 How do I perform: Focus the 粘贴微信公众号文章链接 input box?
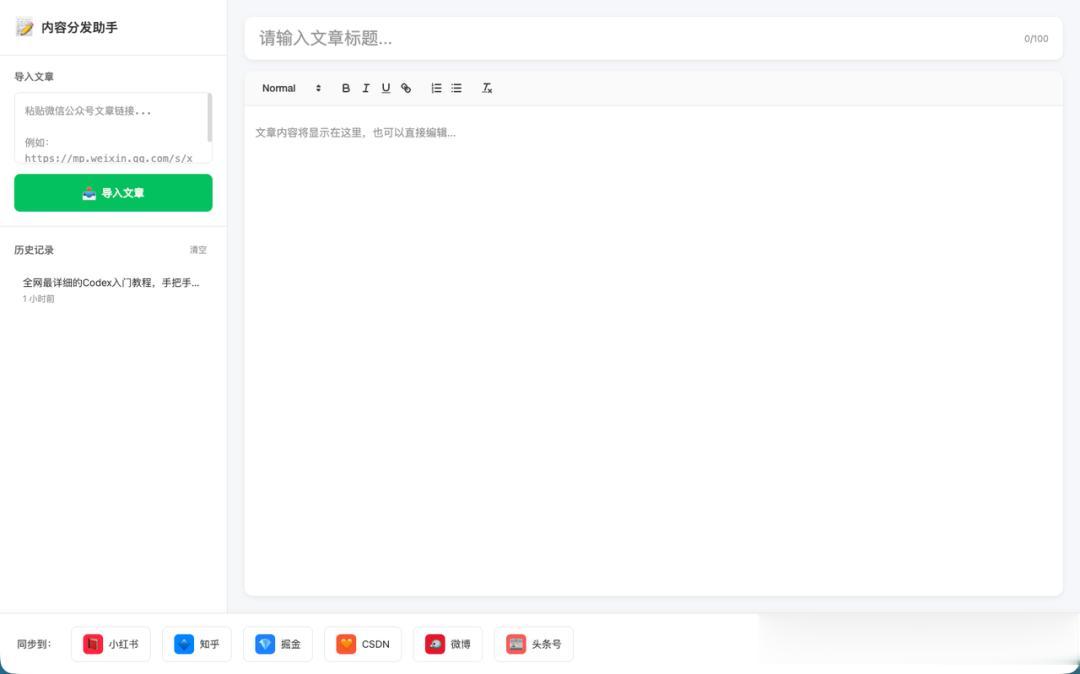coord(113,128)
